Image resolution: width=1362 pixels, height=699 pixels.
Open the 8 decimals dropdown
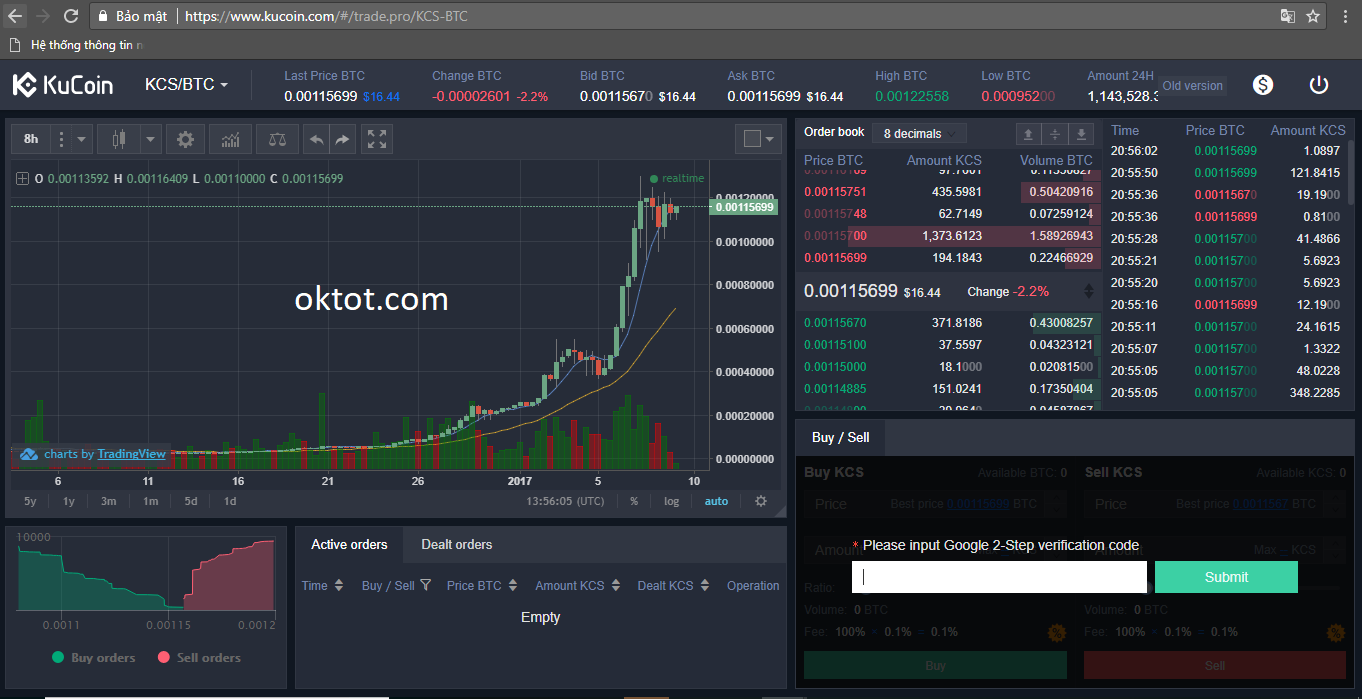(918, 133)
